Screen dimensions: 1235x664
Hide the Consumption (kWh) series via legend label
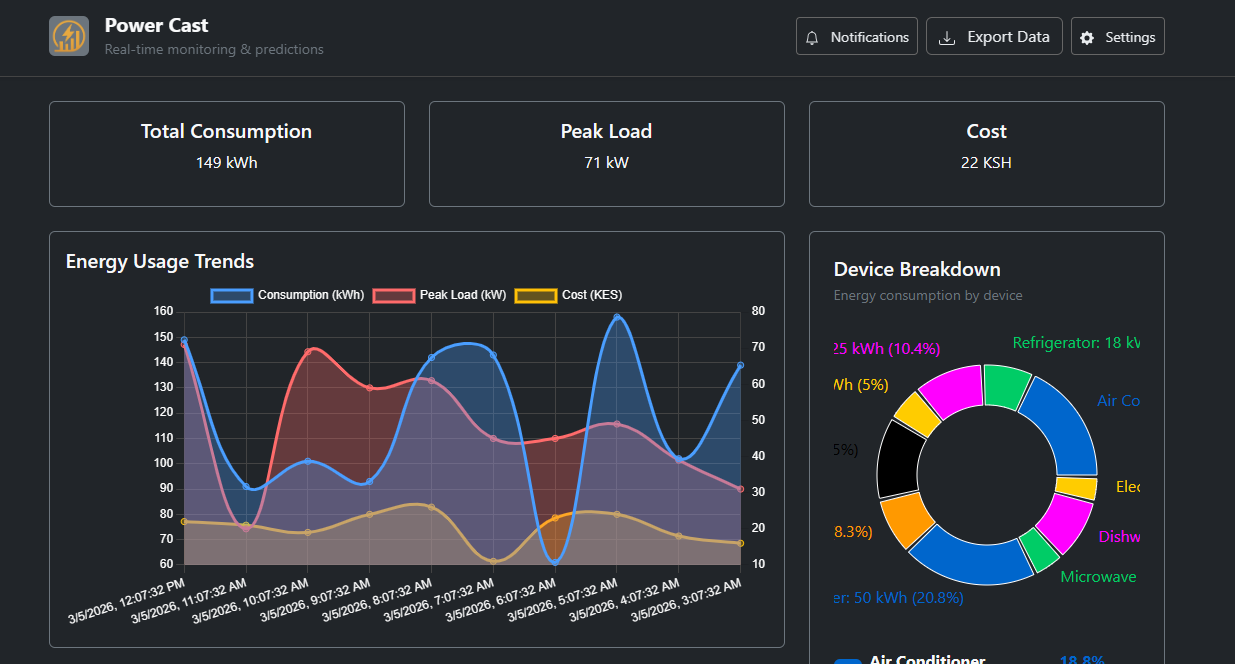[x=310, y=295]
